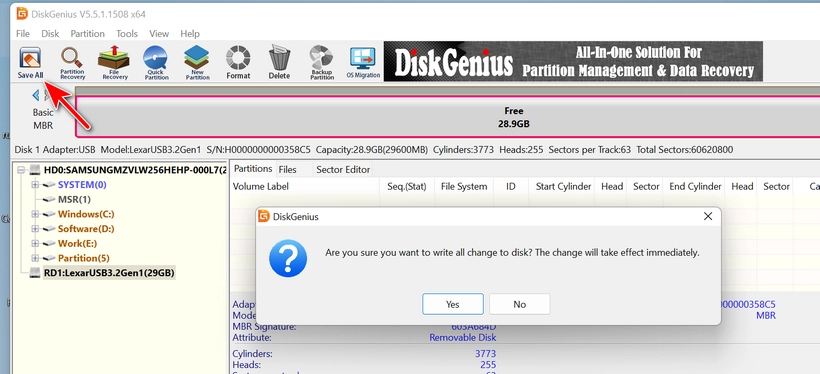Click the 'MBR Signature:' label
The width and height of the screenshot is (820, 374).
[264, 327]
